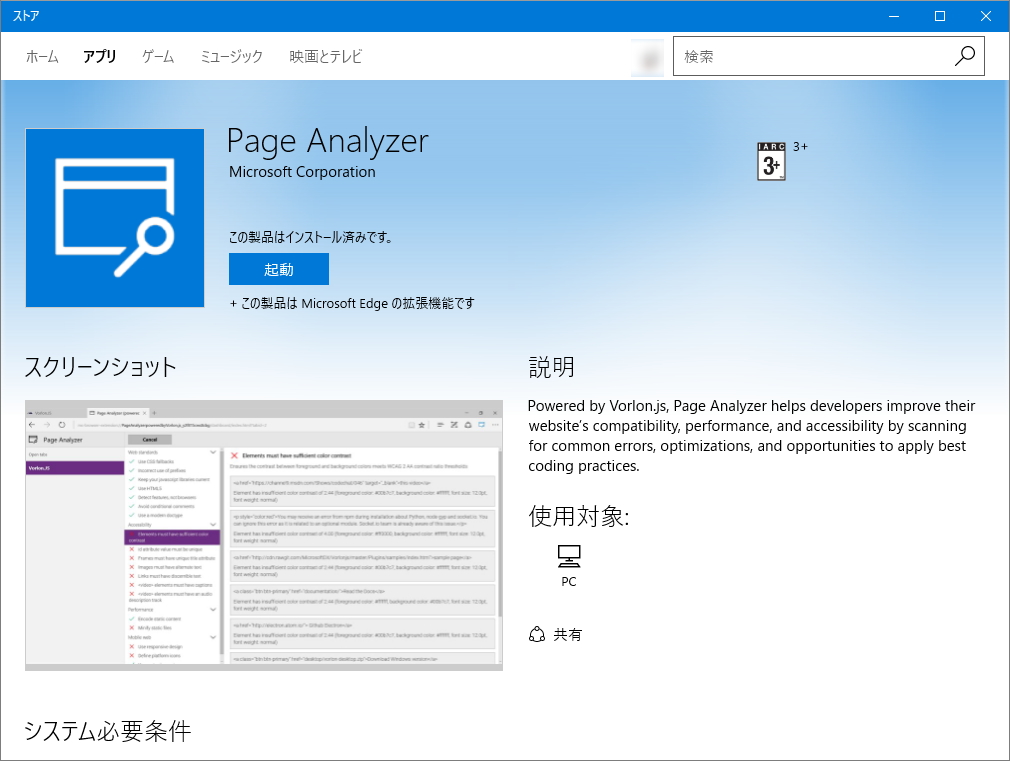Click the search magnifier icon

[x=964, y=56]
